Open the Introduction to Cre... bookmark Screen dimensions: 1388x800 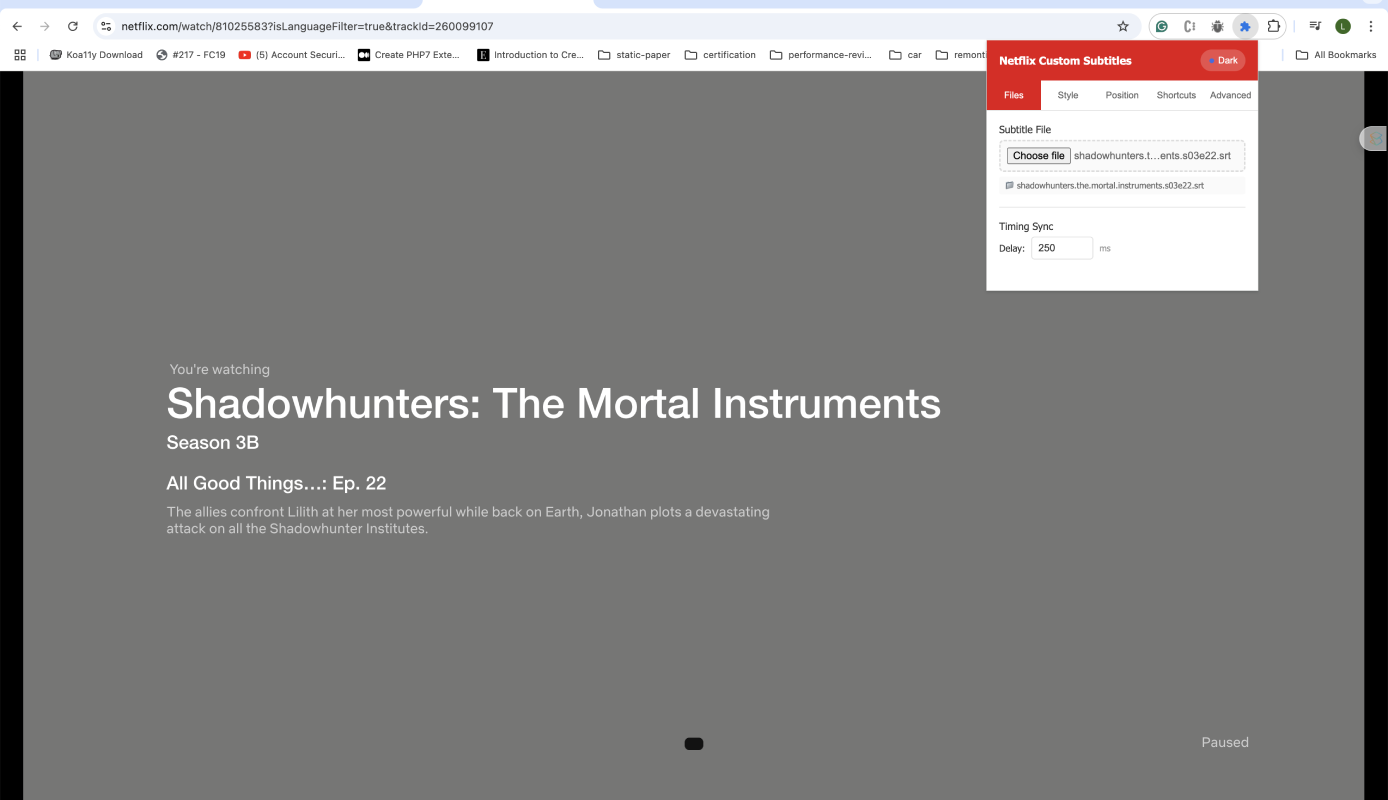tap(530, 55)
